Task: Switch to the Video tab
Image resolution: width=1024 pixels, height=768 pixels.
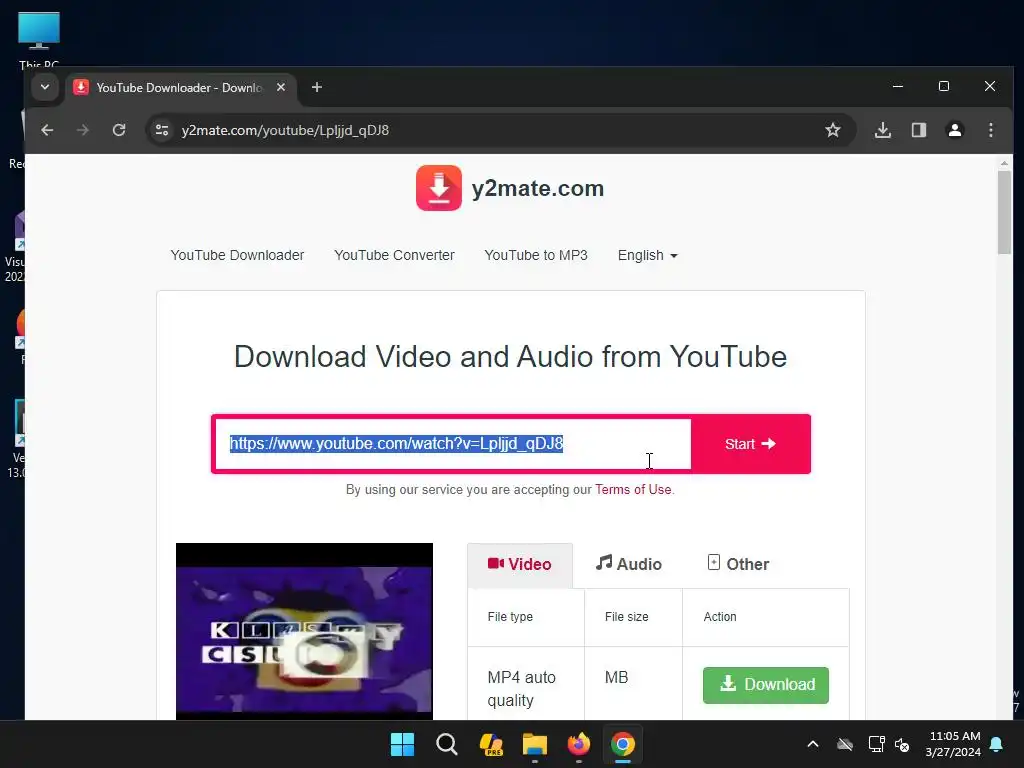Action: point(520,564)
